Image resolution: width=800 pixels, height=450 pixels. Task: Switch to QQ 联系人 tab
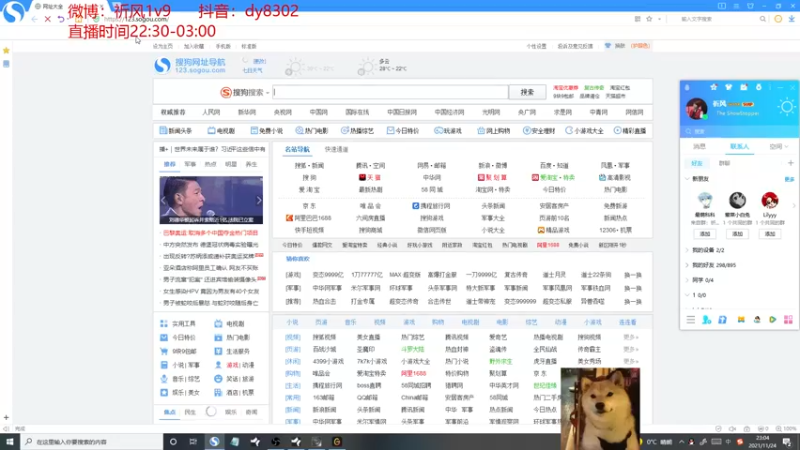pos(739,146)
